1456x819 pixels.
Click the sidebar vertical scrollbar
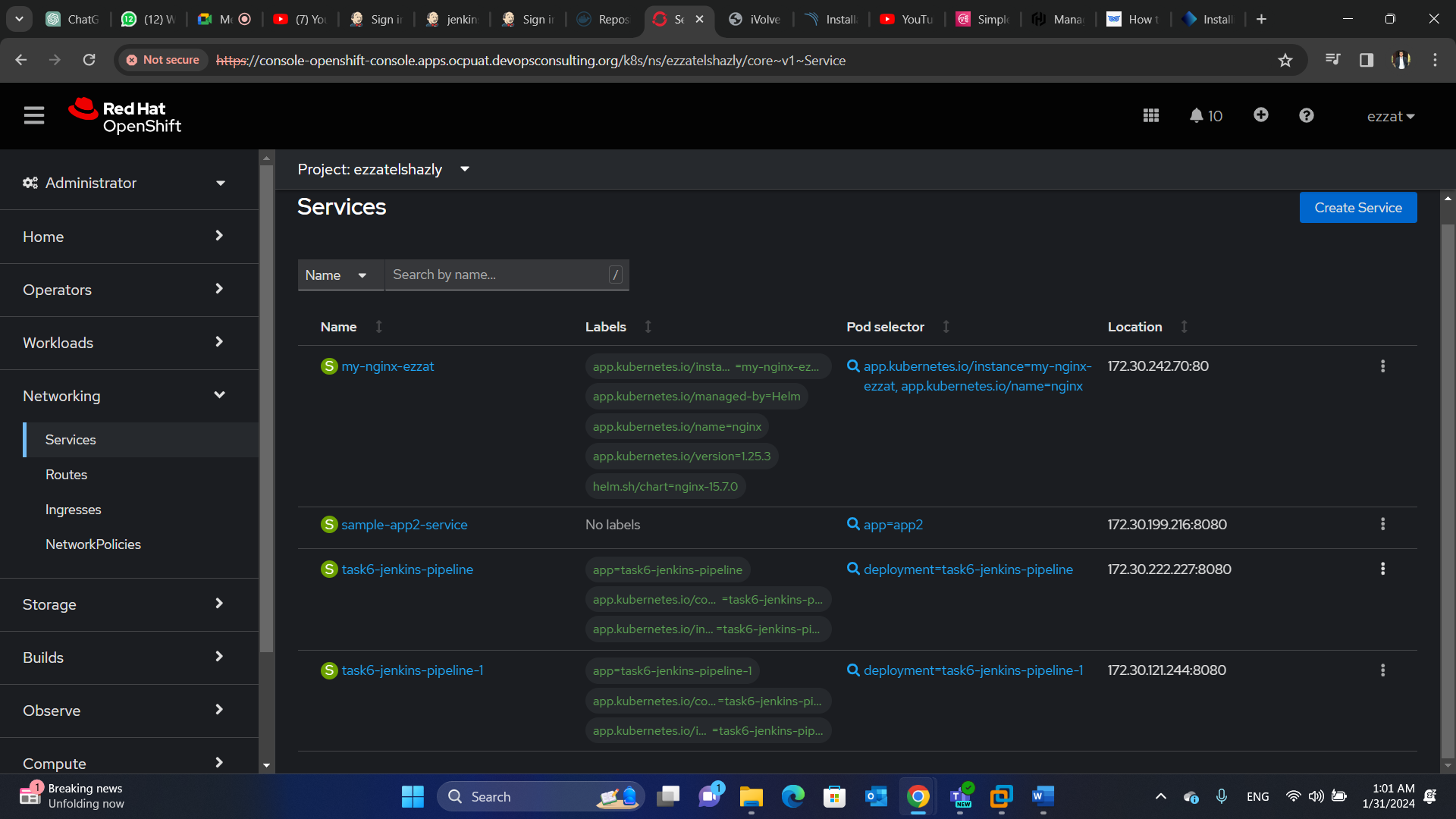click(266, 409)
